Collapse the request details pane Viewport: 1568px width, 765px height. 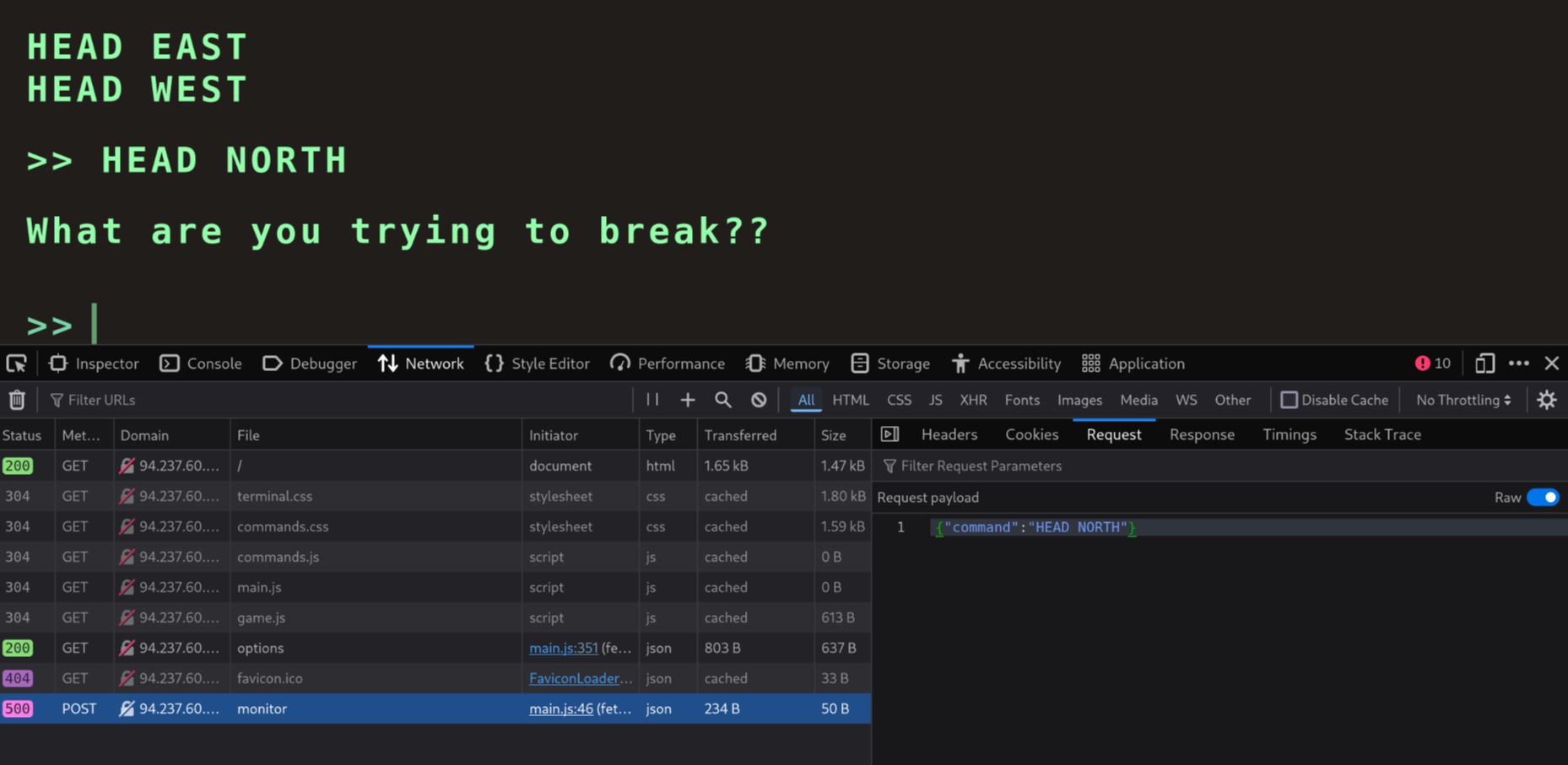pyautogui.click(x=889, y=434)
